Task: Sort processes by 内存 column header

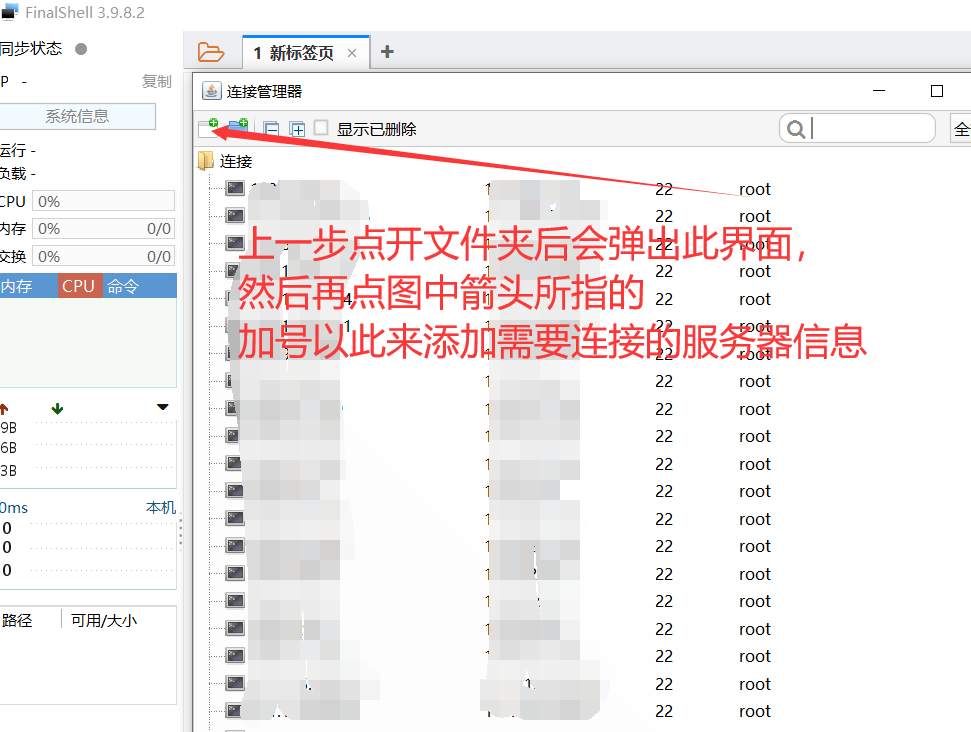Action: click(x=18, y=286)
